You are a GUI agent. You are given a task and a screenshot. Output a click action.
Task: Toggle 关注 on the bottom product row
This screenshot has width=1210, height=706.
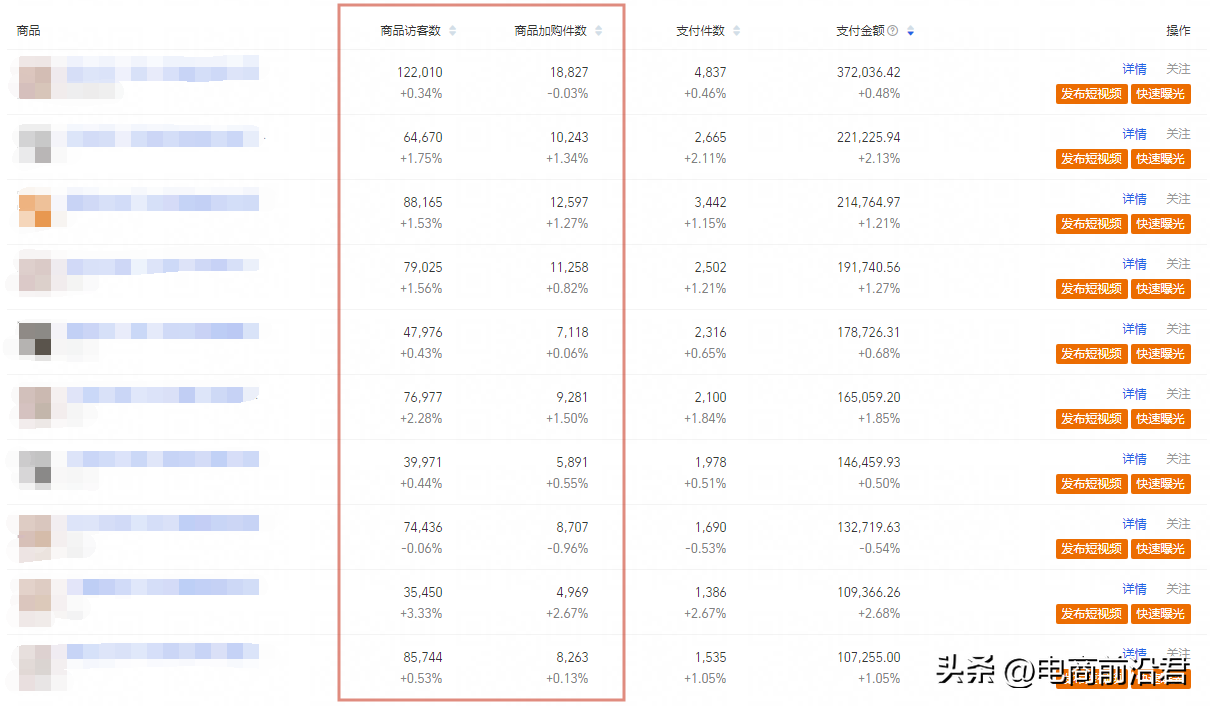[x=1178, y=652]
